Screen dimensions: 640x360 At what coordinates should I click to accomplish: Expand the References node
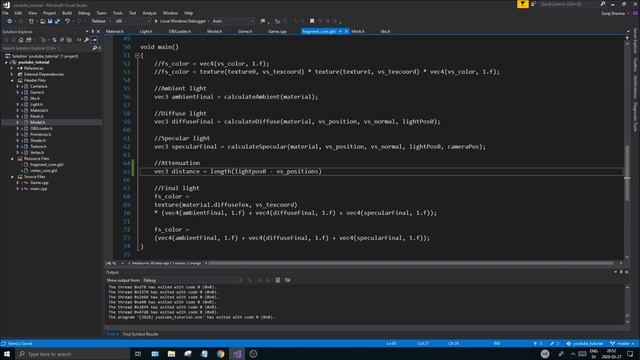tap(12, 68)
